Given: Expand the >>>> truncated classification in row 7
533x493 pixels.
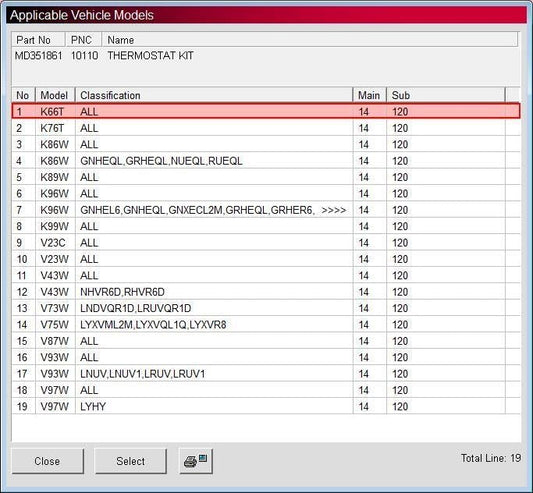Looking at the screenshot, I should 333,210.
